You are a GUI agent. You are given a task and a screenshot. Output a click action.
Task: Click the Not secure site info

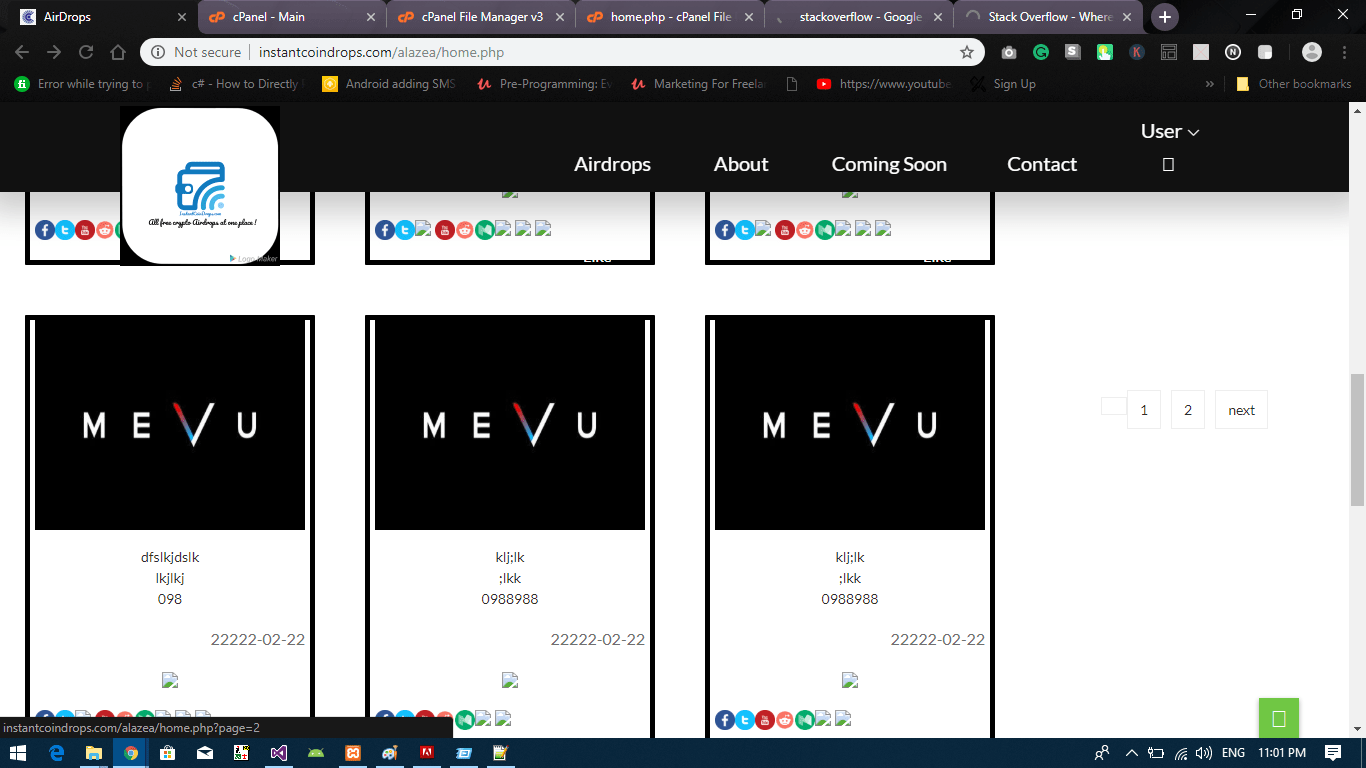point(197,52)
